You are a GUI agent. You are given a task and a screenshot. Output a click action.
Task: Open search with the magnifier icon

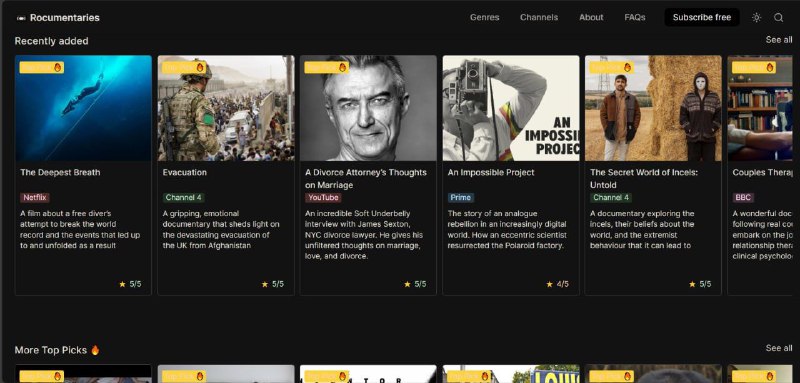(778, 17)
